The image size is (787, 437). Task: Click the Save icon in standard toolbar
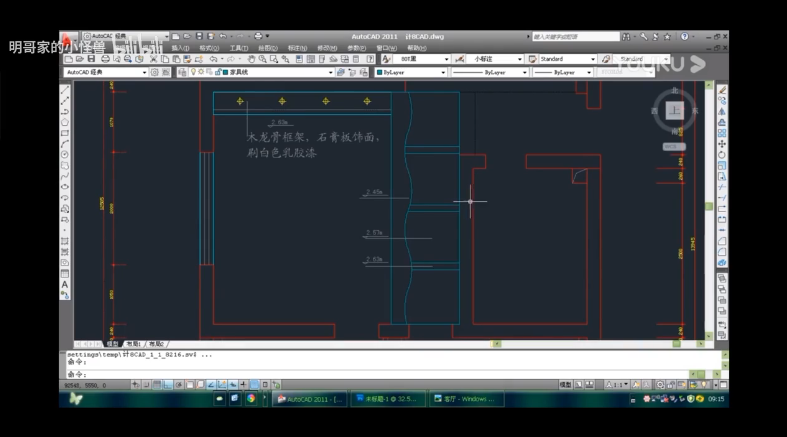pos(91,59)
